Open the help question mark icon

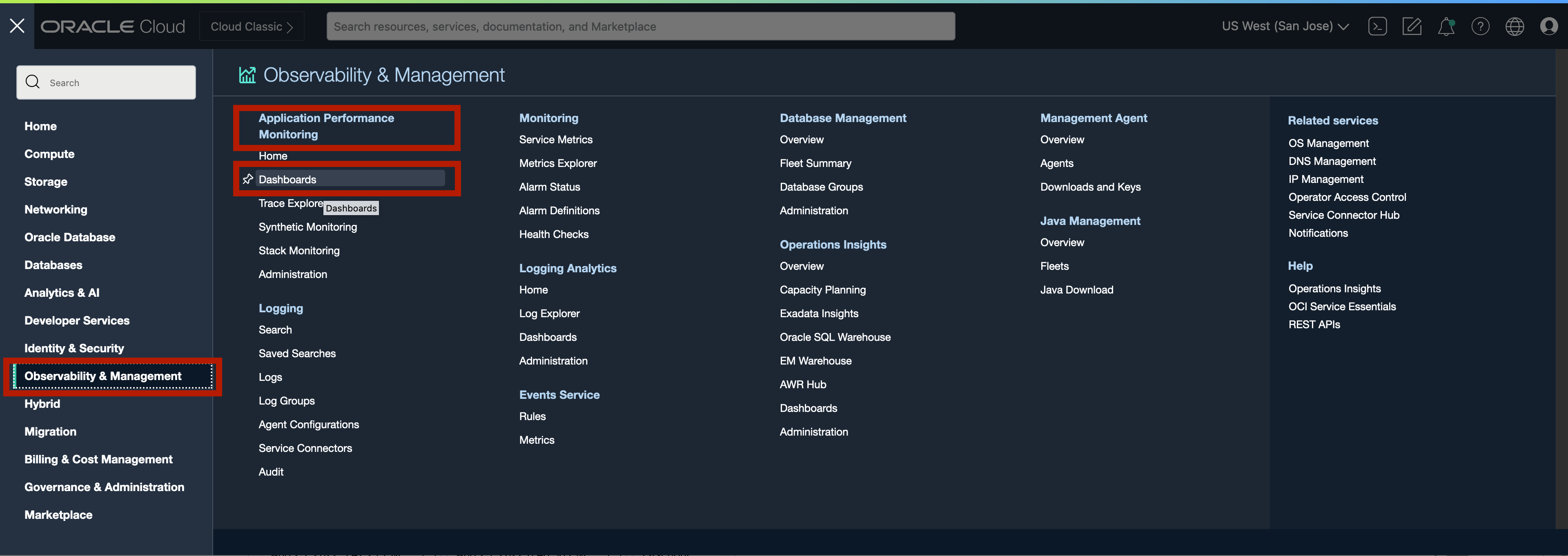click(x=1480, y=26)
